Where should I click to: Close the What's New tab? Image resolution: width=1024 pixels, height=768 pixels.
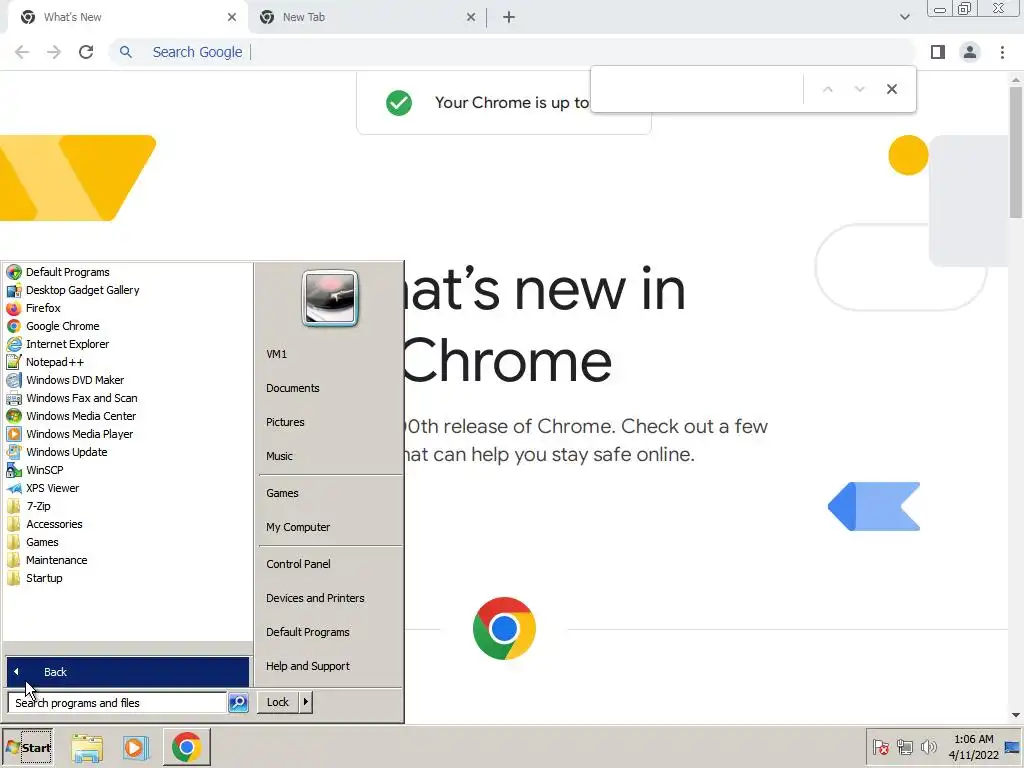(232, 17)
